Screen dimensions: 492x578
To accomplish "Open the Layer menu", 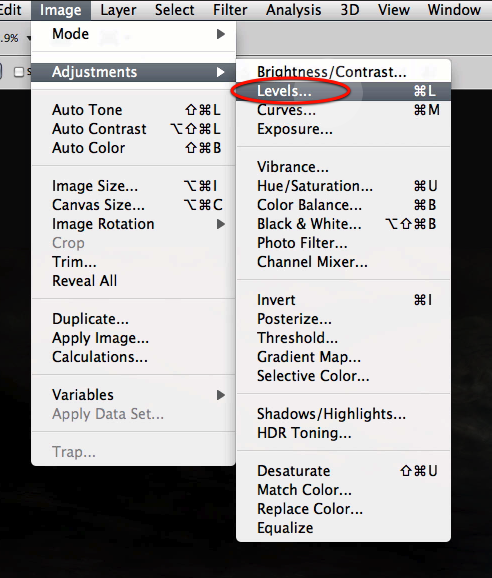I will pos(118,10).
